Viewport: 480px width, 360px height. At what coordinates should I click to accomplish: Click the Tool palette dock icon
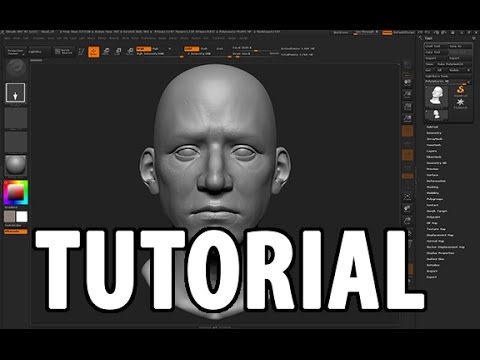(x=473, y=38)
